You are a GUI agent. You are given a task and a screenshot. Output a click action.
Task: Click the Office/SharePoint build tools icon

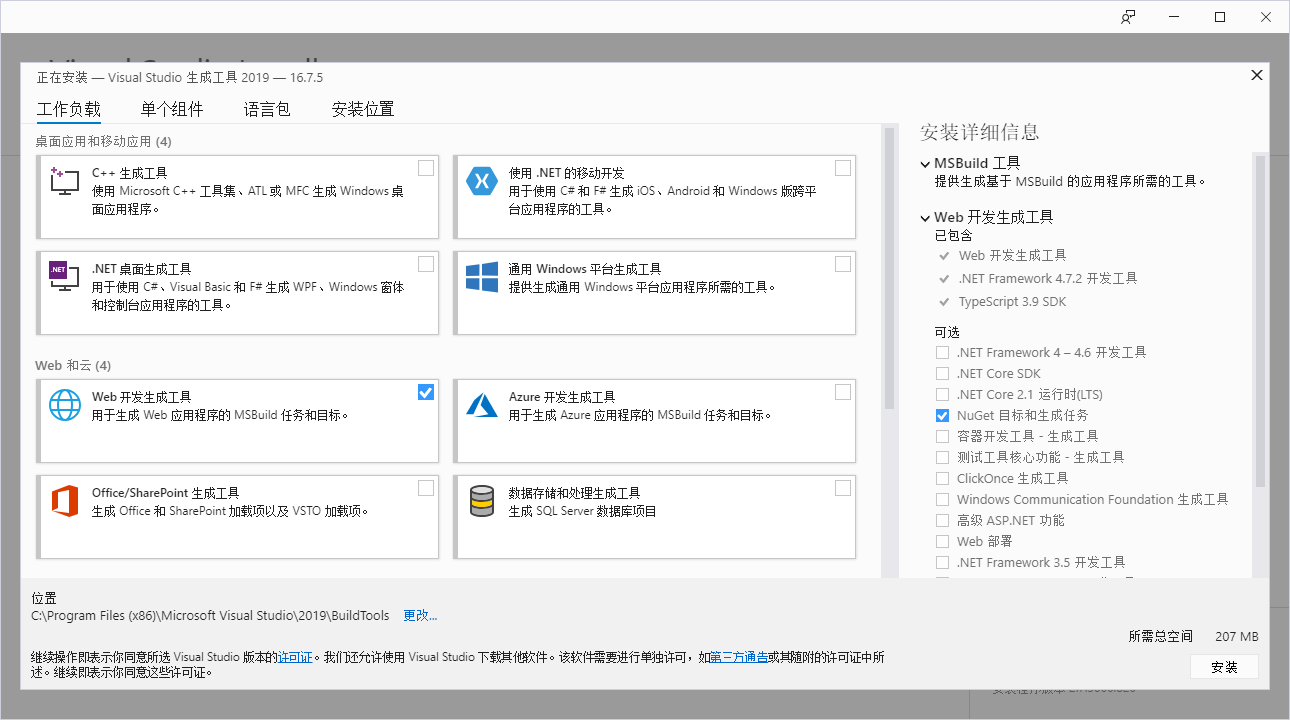coord(65,501)
